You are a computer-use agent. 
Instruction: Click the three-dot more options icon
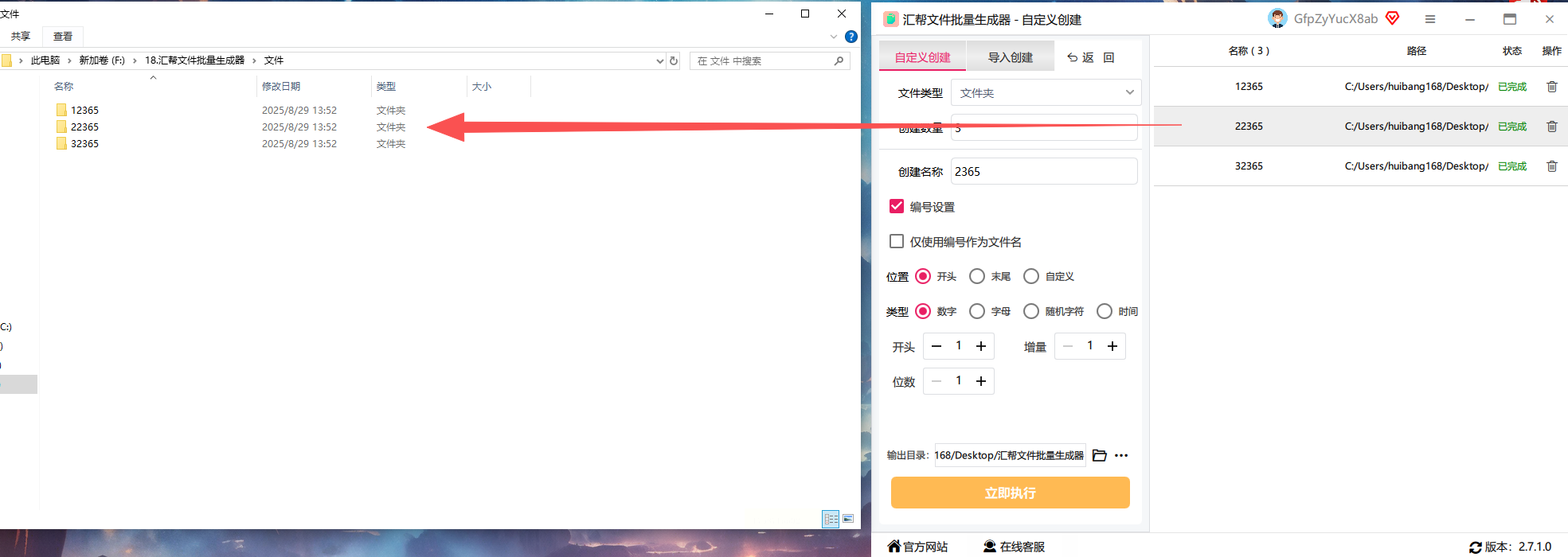coord(1121,455)
